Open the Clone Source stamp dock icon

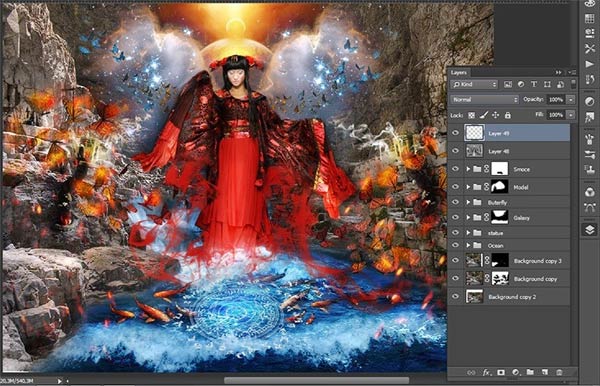(590, 170)
